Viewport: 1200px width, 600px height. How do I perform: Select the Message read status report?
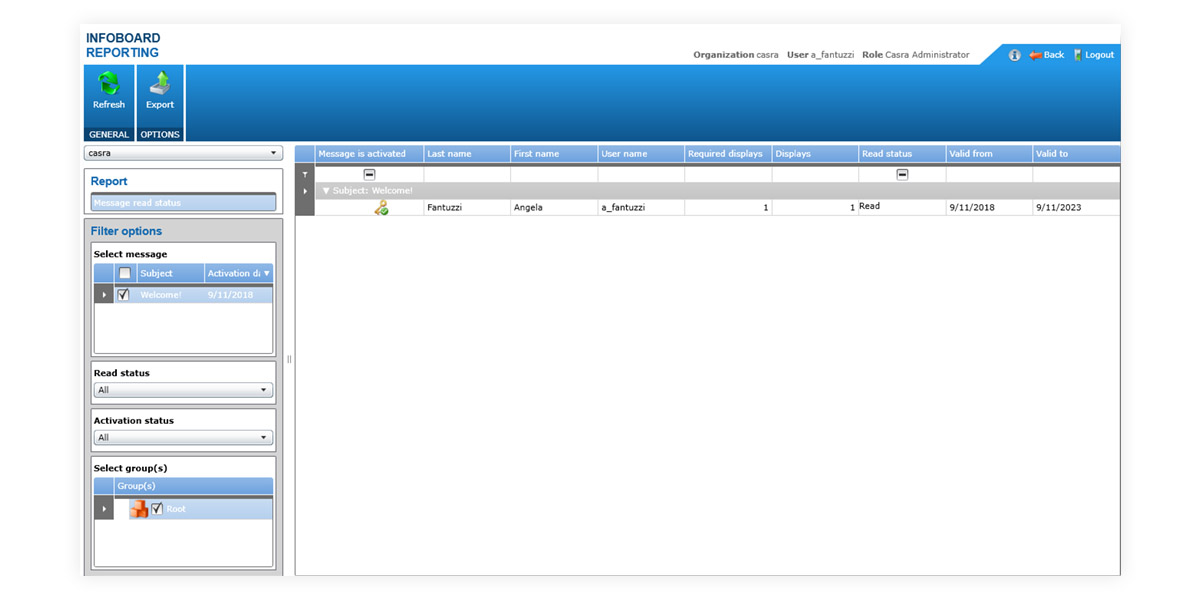[183, 203]
